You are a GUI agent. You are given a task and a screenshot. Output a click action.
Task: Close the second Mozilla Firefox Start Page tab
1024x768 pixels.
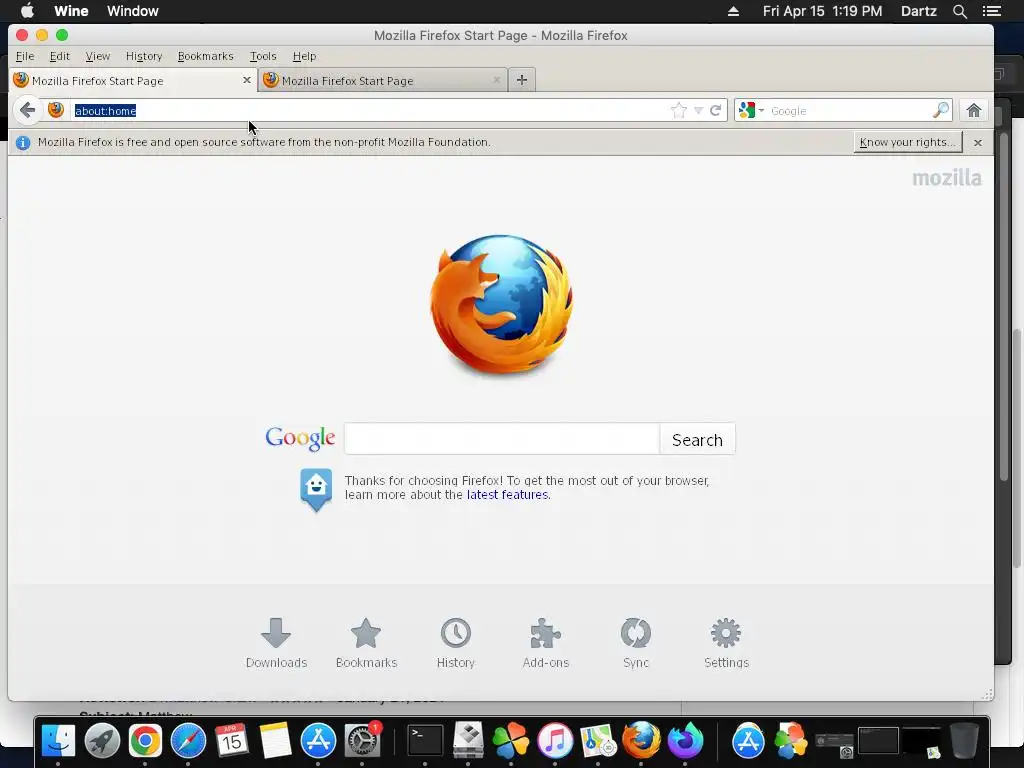tap(497, 80)
